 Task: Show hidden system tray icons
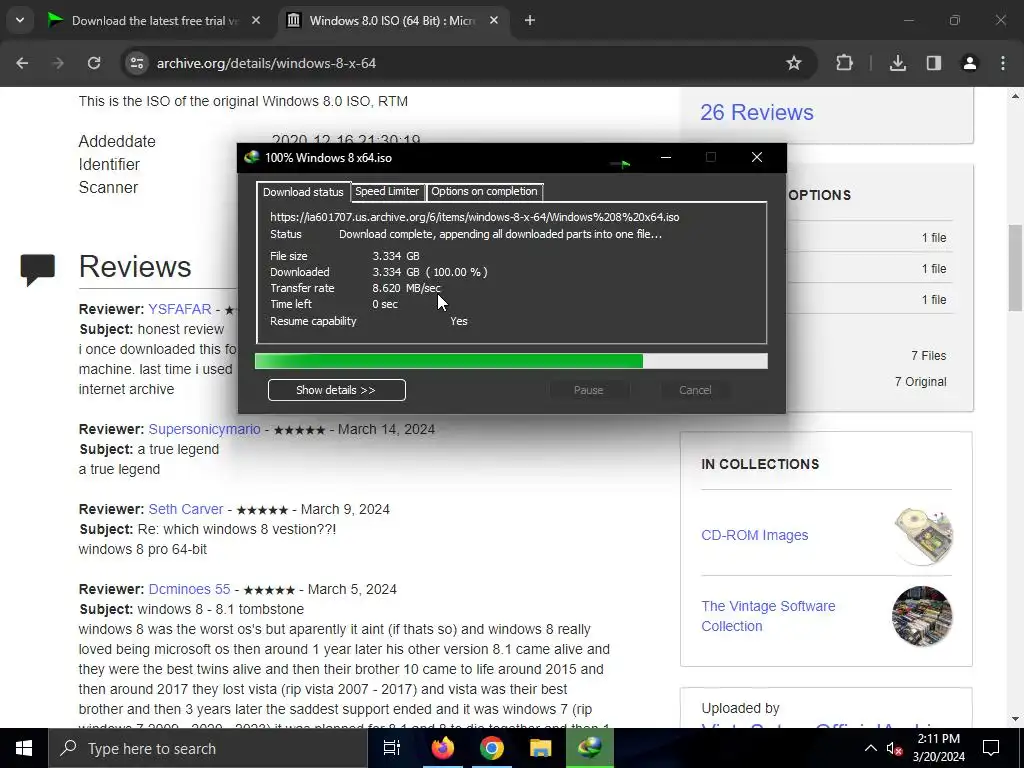pyautogui.click(x=871, y=748)
